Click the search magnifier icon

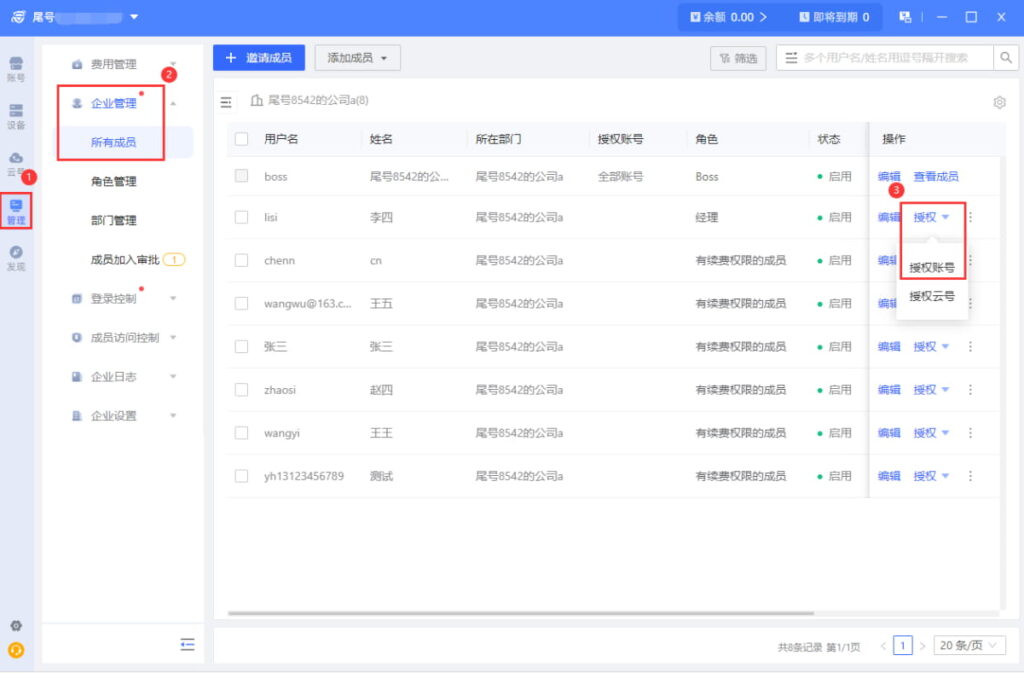[x=1005, y=57]
